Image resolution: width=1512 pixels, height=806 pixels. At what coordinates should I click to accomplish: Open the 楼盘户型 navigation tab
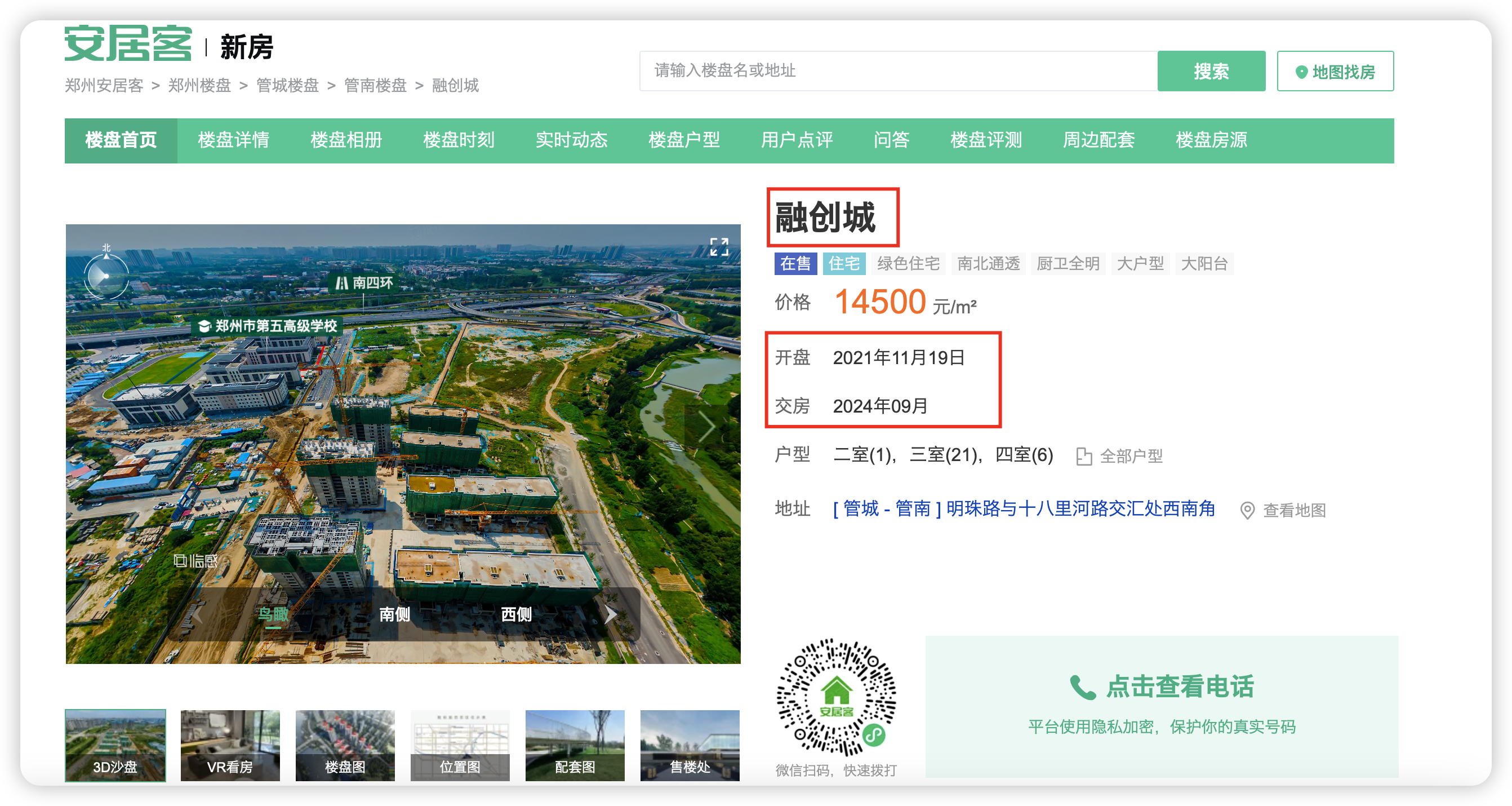[684, 140]
